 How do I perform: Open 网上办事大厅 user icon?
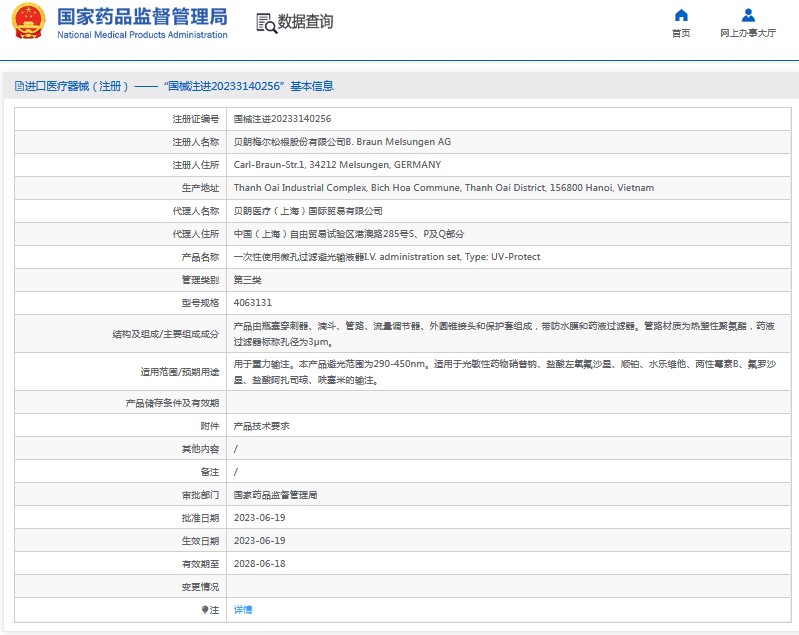point(748,15)
